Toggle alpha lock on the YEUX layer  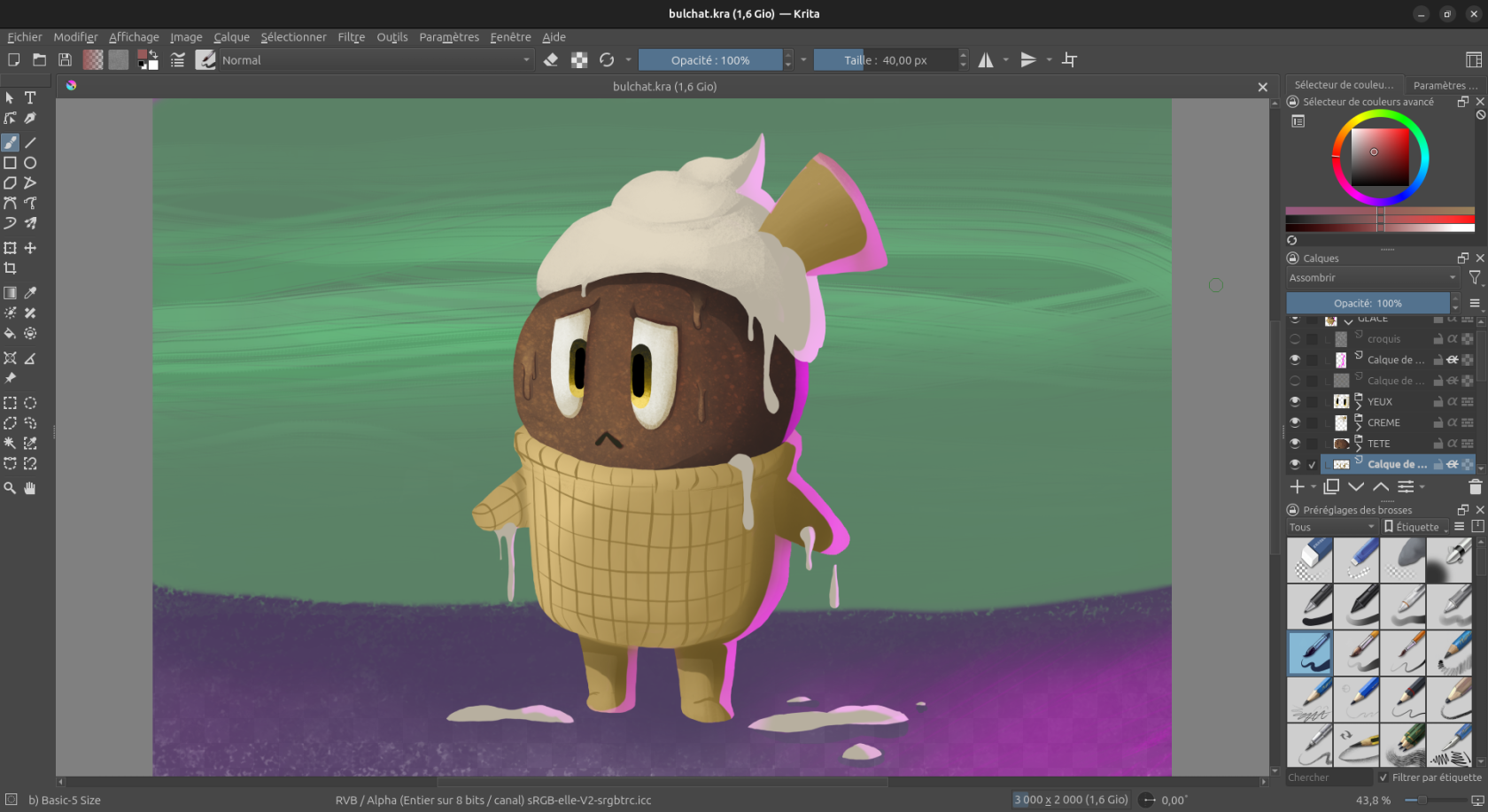click(x=1453, y=401)
